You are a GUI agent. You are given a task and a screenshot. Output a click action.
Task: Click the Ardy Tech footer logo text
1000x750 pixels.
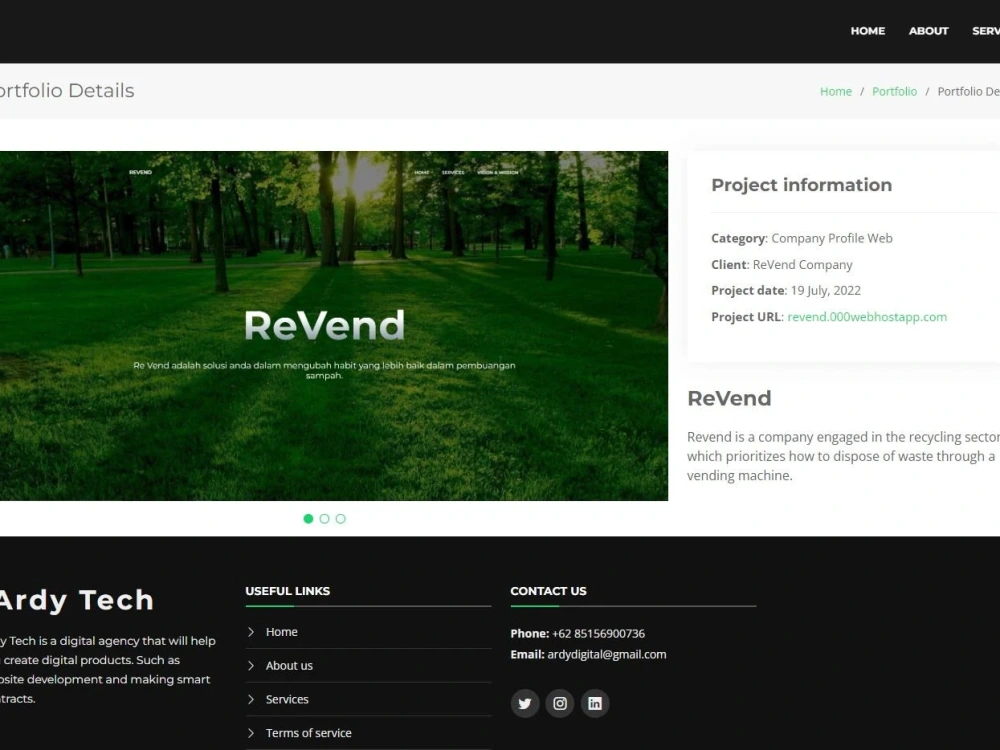pos(77,600)
